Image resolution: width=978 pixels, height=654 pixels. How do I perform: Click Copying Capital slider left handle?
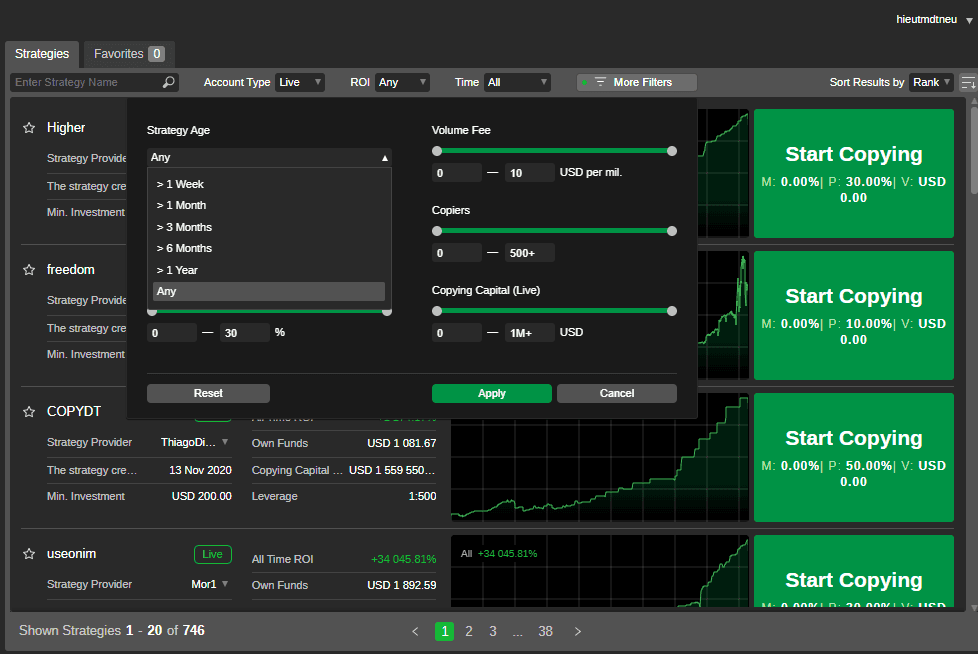[x=437, y=311]
